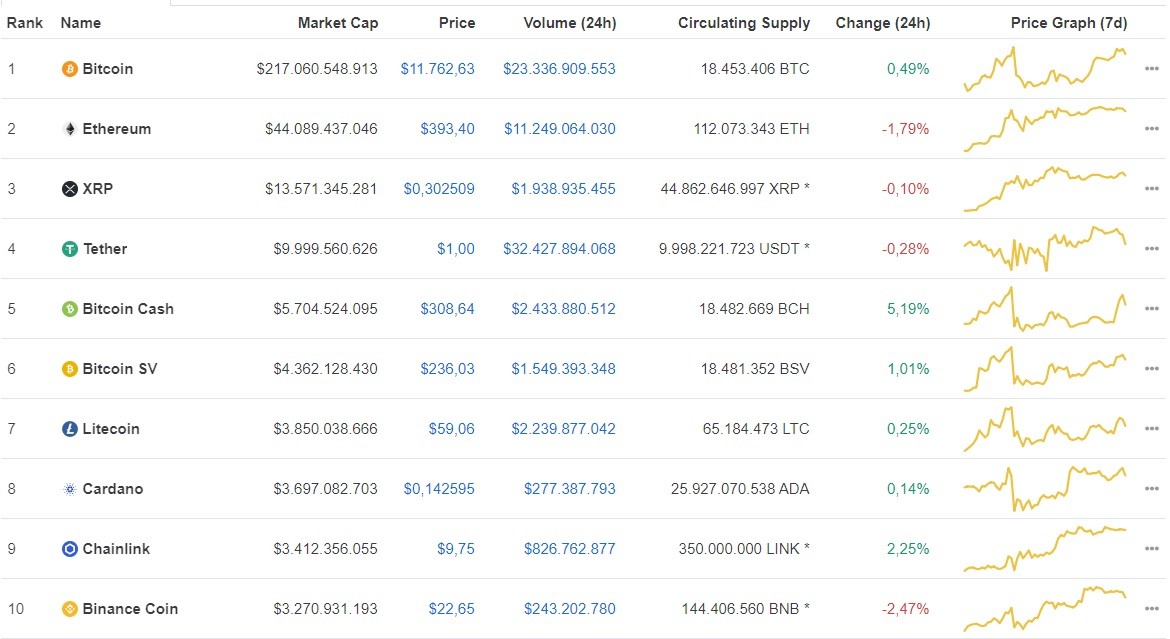Sort coins by Change (24h)

[882, 22]
